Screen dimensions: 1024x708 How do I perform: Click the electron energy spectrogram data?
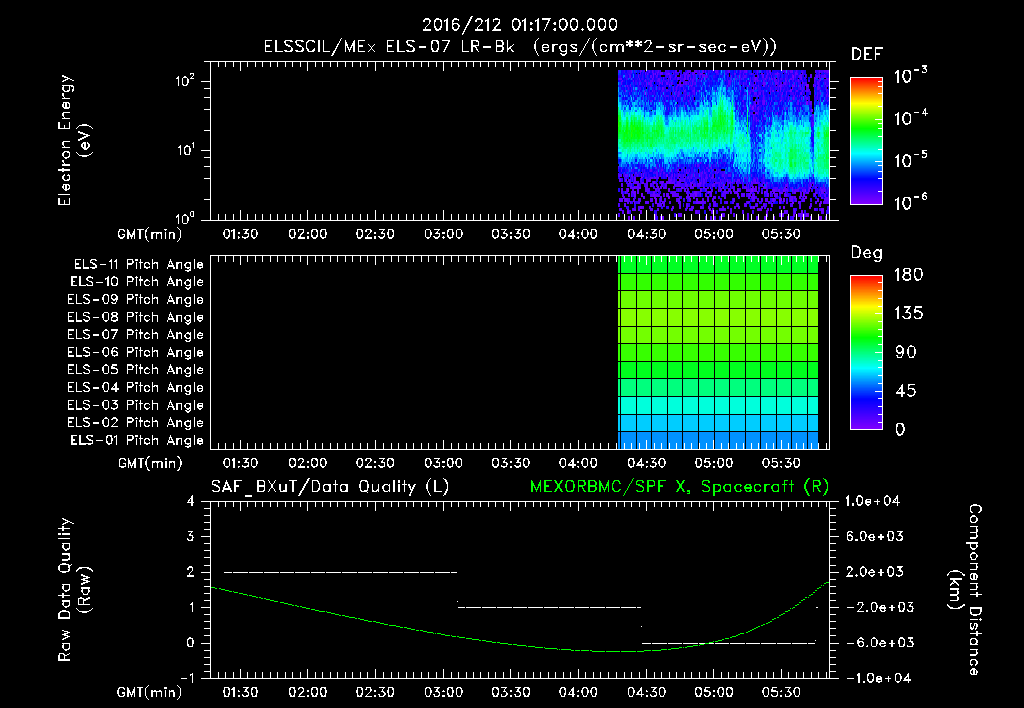[723, 144]
